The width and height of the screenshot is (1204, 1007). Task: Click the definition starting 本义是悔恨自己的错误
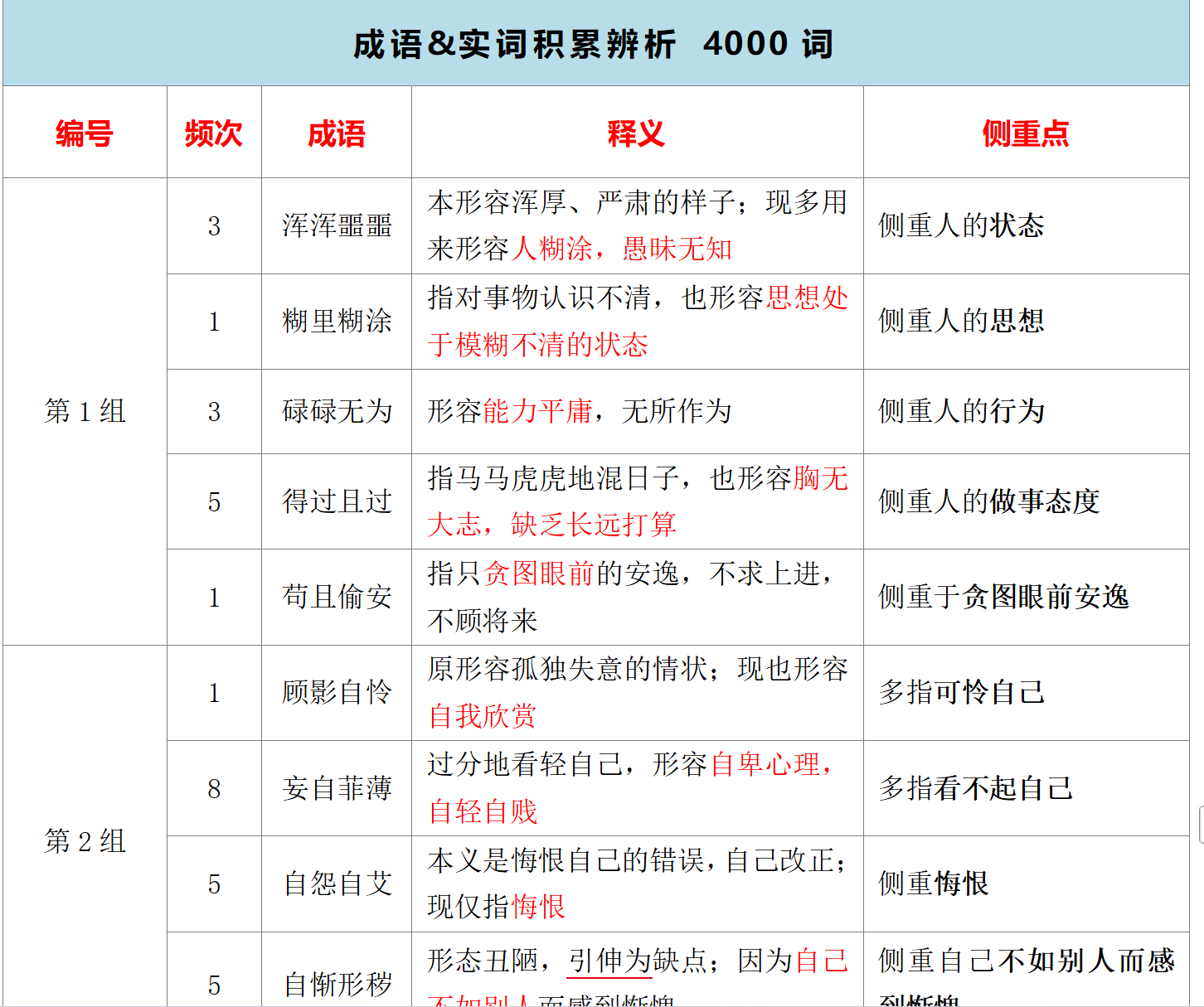click(637, 884)
